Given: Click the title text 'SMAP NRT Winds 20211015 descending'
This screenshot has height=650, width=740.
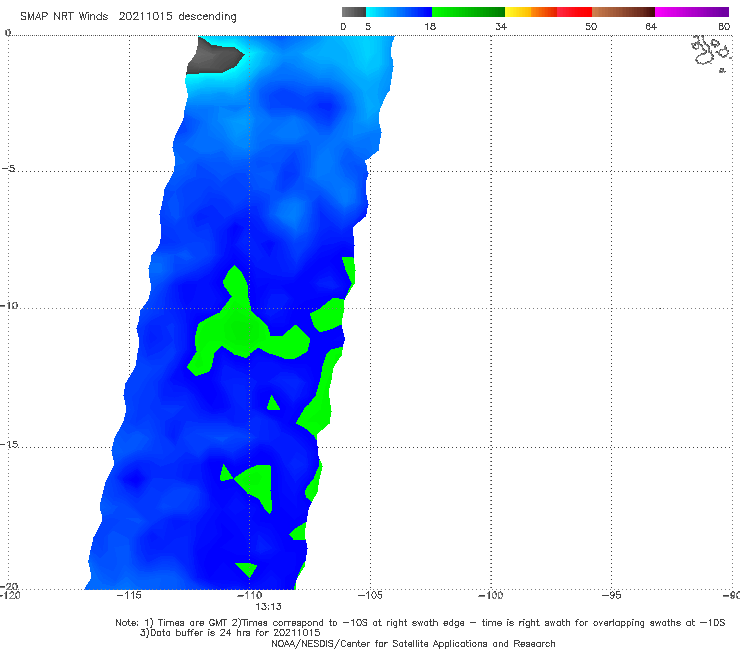Looking at the screenshot, I should (128, 17).
